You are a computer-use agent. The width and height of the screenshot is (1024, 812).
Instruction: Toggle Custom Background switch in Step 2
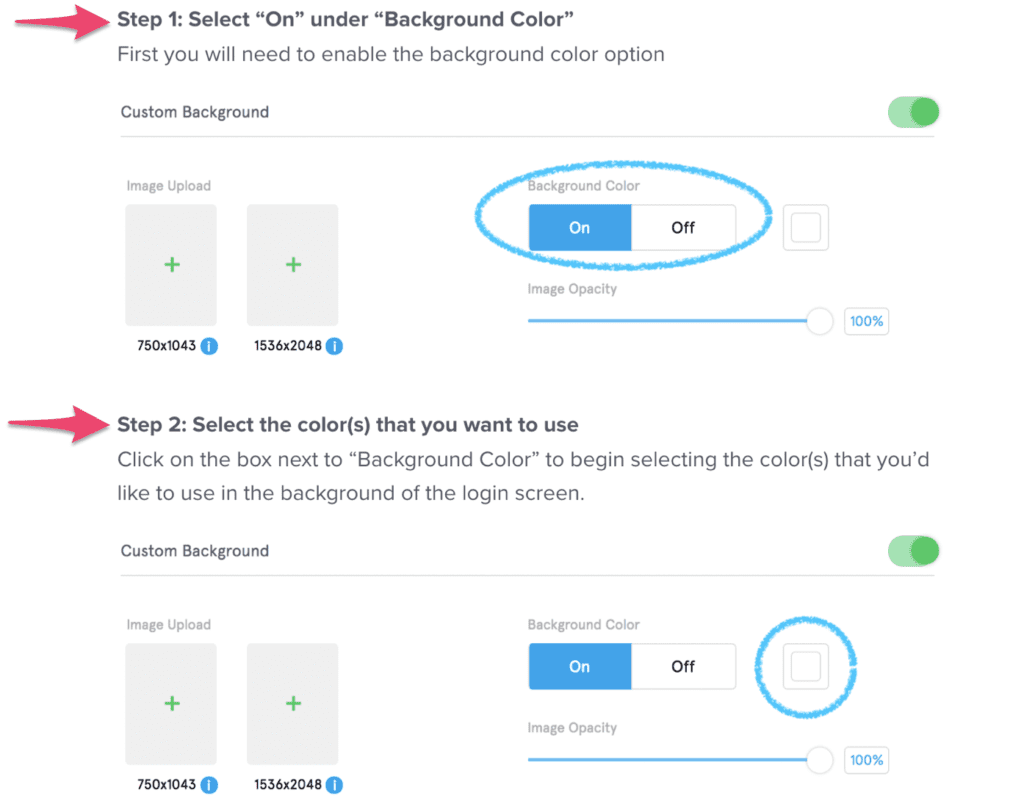913,551
